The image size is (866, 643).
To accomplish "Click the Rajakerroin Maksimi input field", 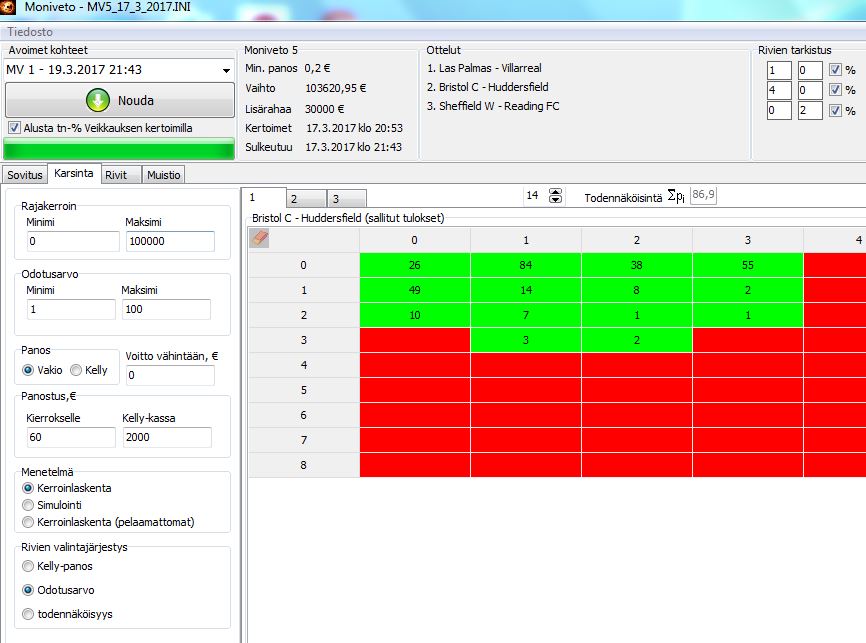I will pyautogui.click(x=169, y=242).
